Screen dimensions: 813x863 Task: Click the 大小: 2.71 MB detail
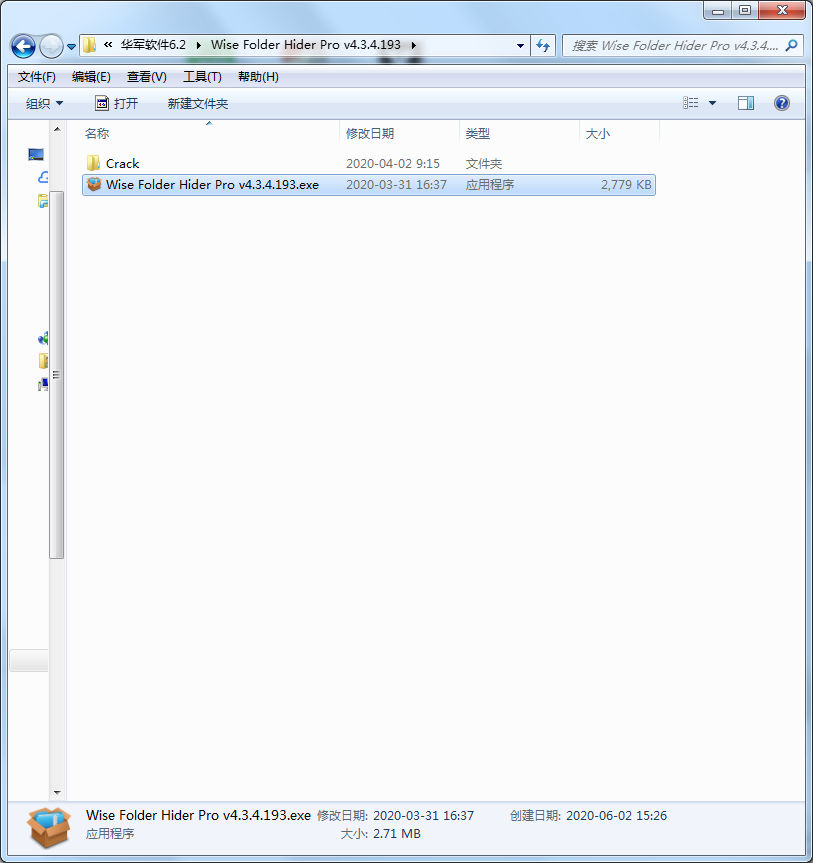(x=380, y=834)
